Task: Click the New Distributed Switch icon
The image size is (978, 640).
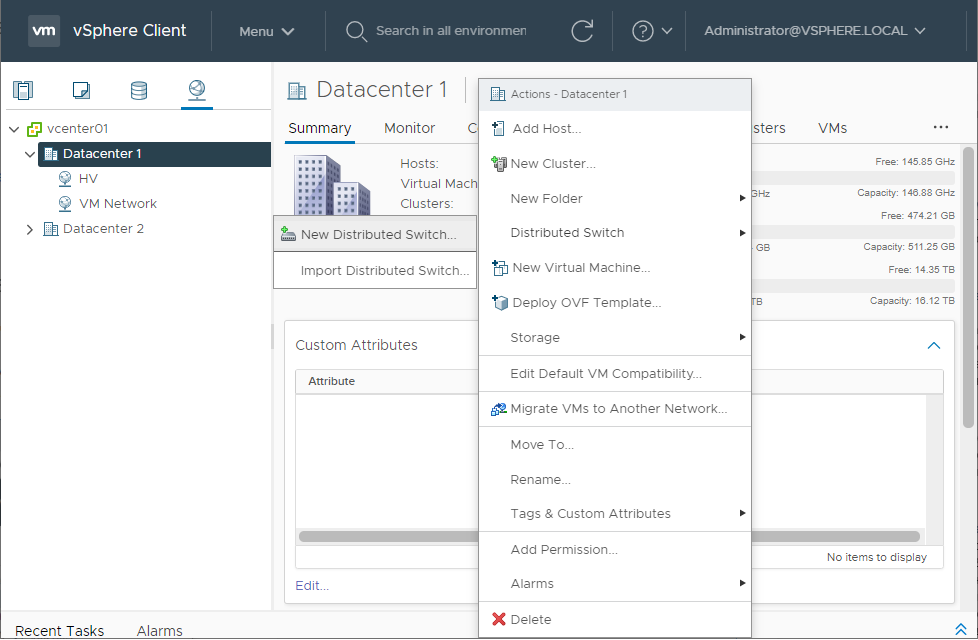Action: point(288,235)
